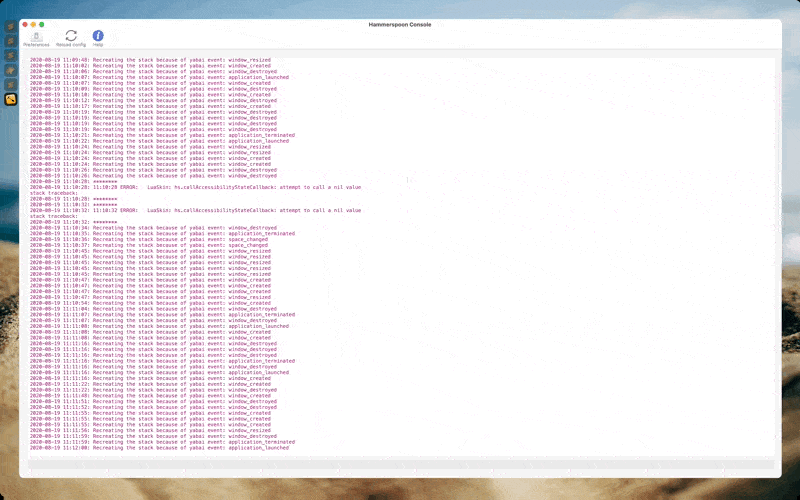The height and width of the screenshot is (500, 800).
Task: Click the 11:10:09 window_destroyed log line
Action: click(x=154, y=89)
